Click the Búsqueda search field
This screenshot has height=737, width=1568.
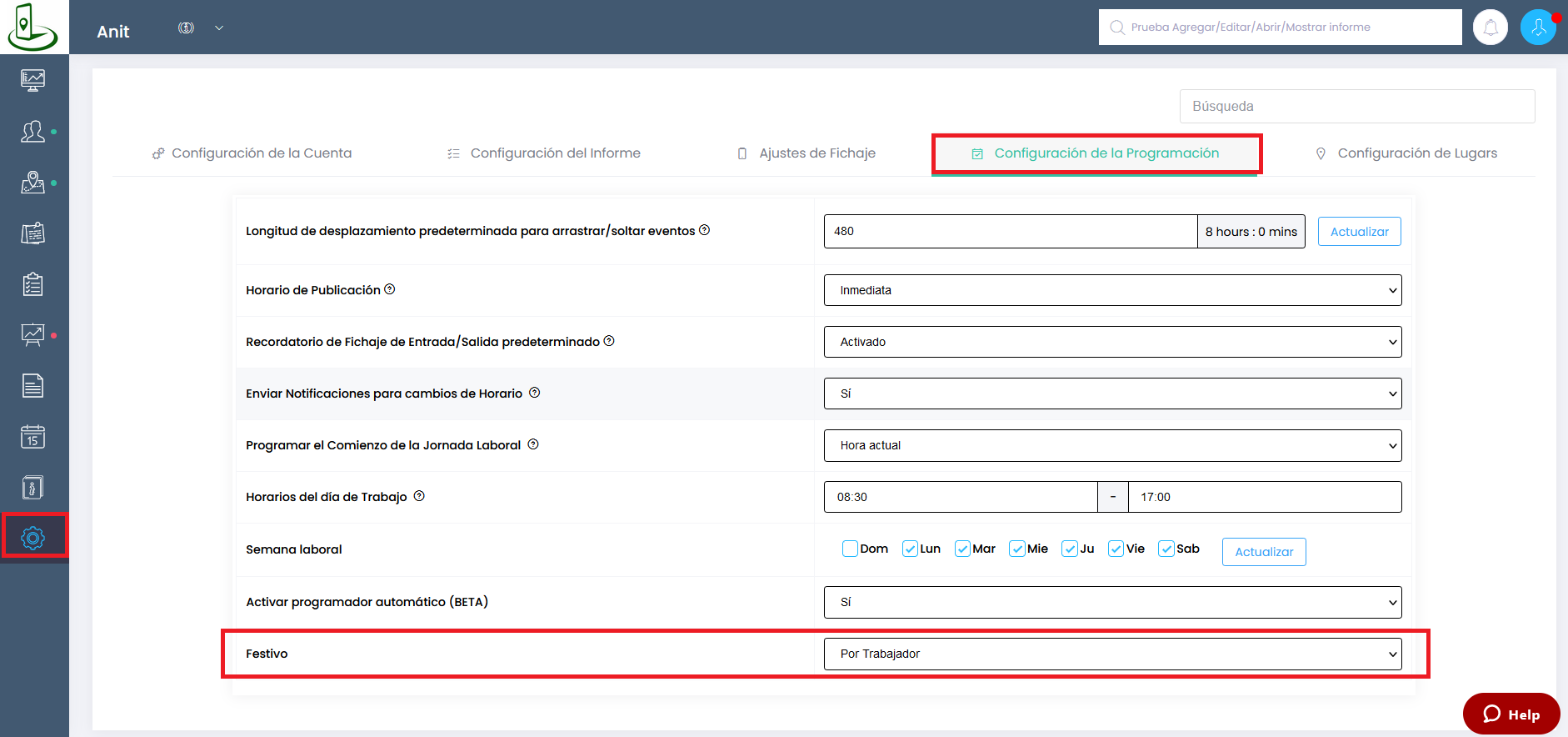pyautogui.click(x=1356, y=107)
